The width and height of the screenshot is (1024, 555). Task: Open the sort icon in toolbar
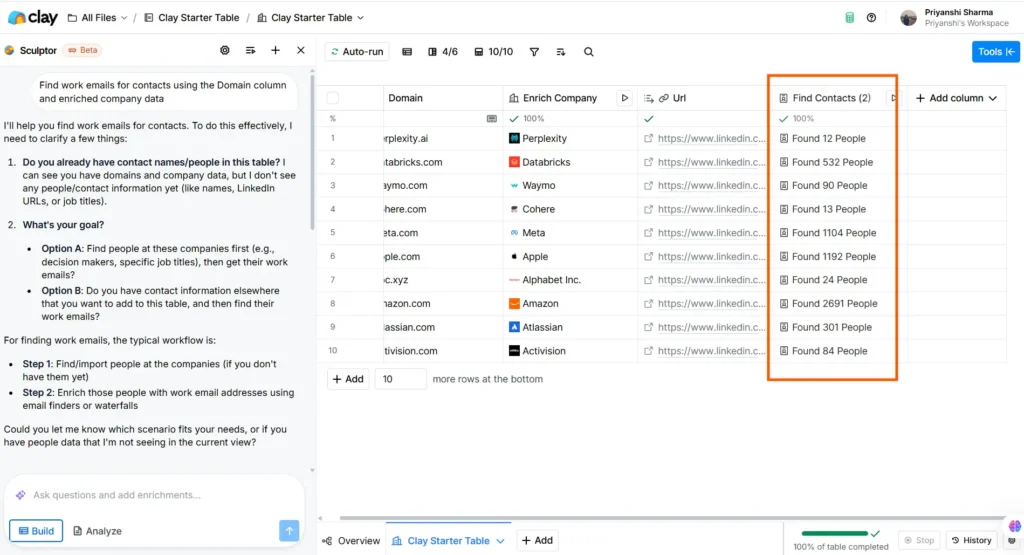[560, 52]
